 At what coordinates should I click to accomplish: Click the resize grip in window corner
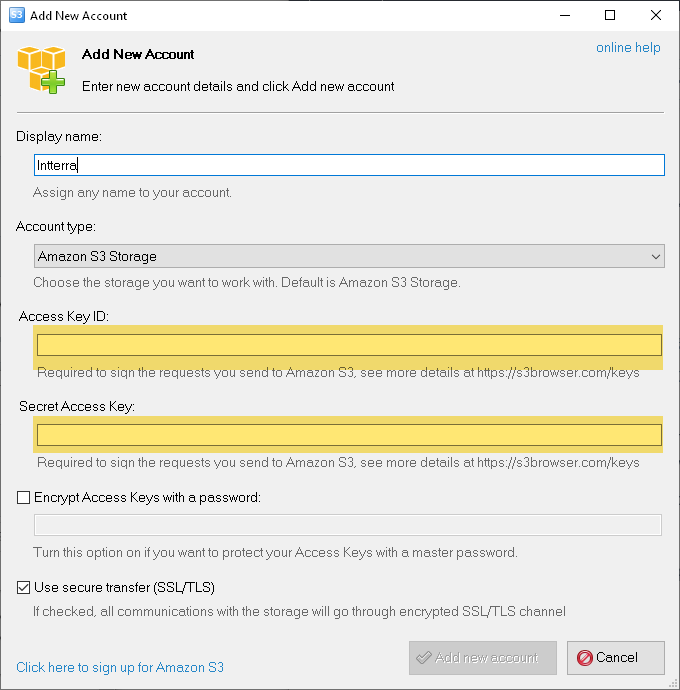[x=673, y=683]
